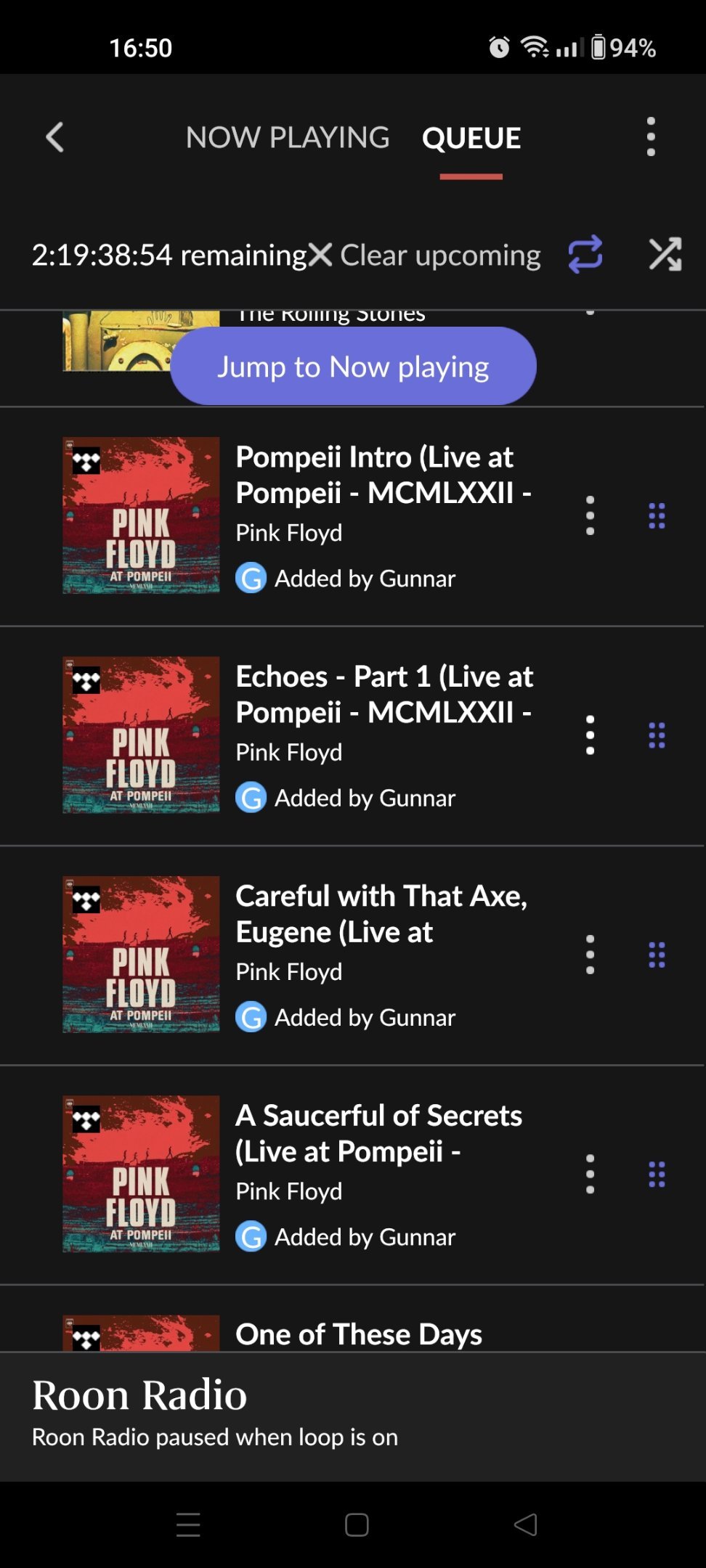Open options menu for Echoes Part 1 track

[x=590, y=735]
